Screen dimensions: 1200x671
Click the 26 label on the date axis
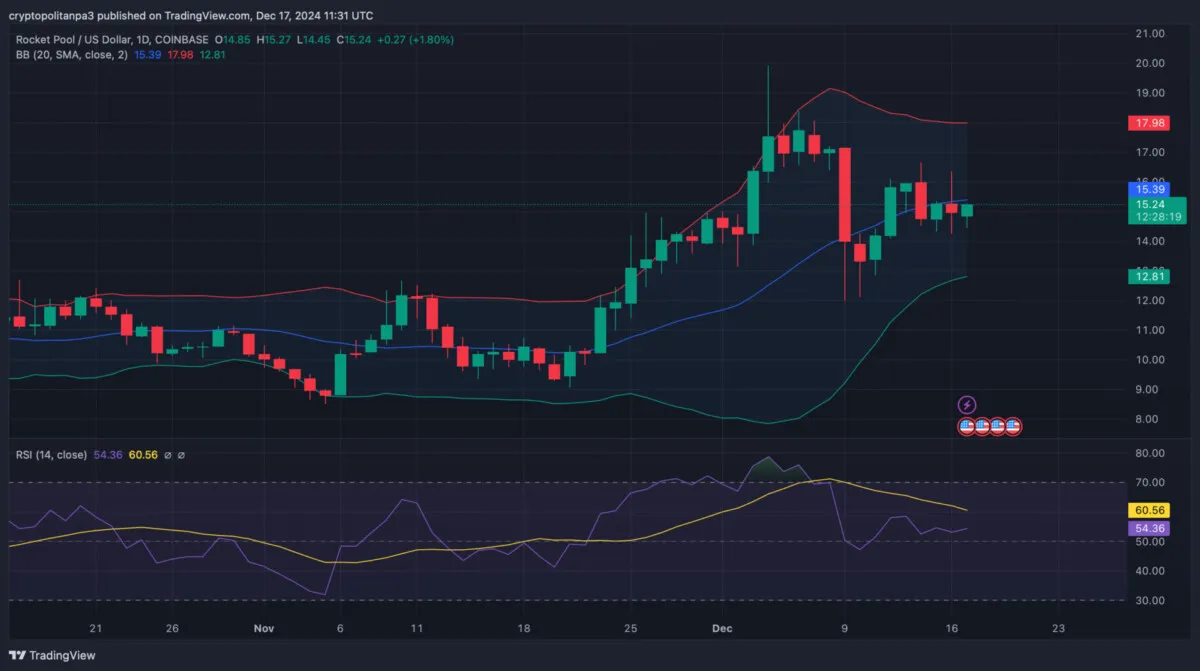point(172,629)
